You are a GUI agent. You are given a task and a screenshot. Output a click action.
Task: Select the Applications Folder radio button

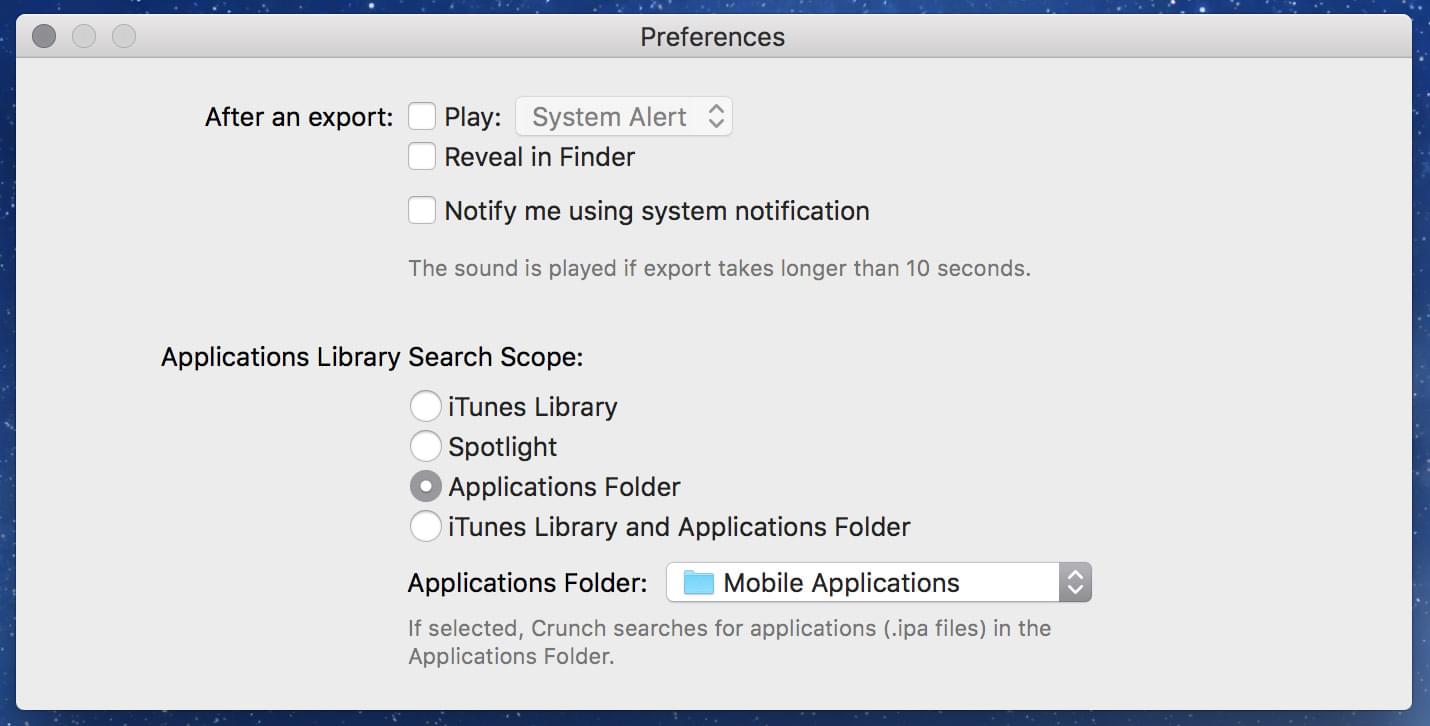click(x=425, y=487)
